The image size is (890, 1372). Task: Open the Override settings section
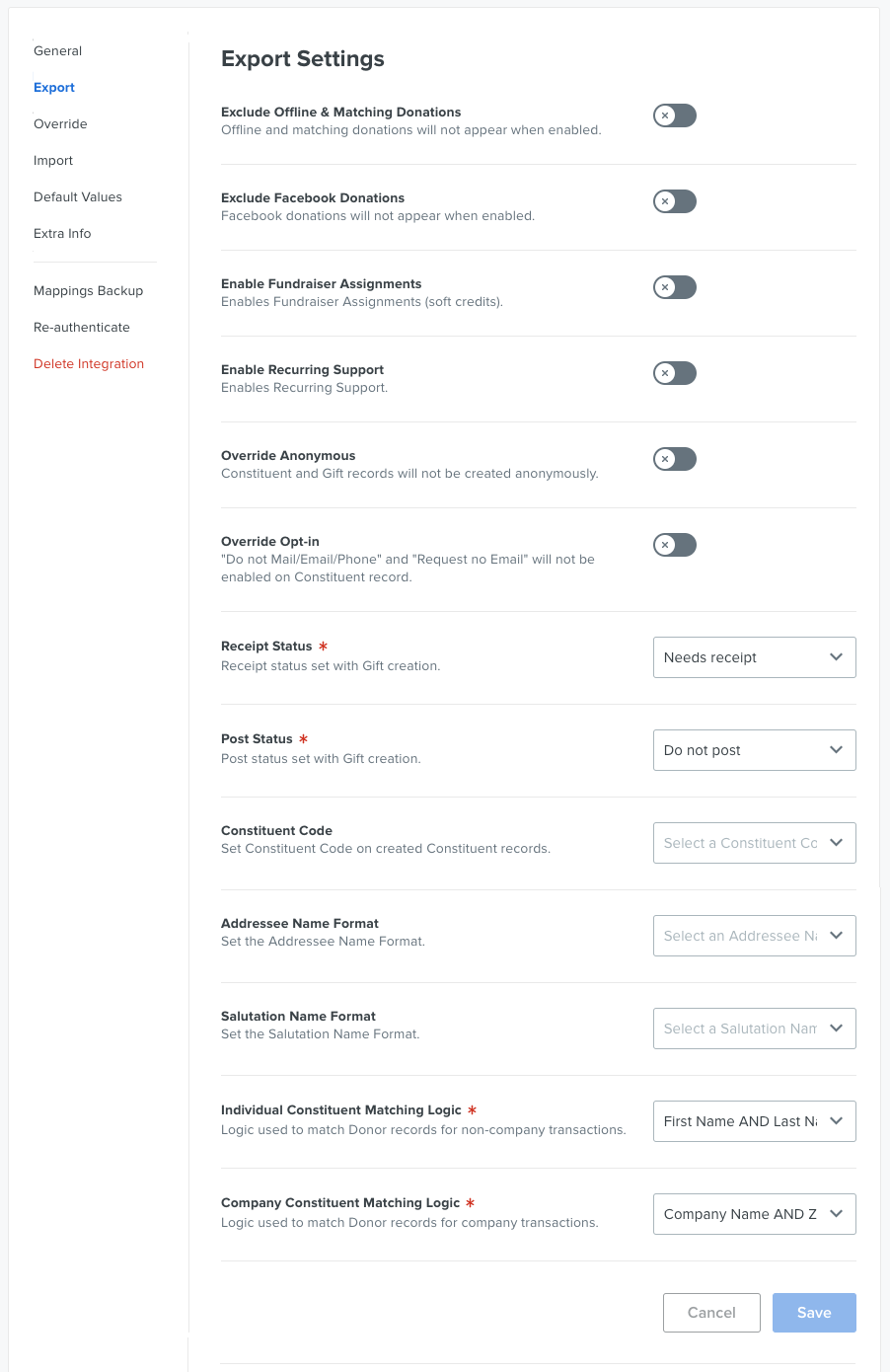click(x=60, y=123)
